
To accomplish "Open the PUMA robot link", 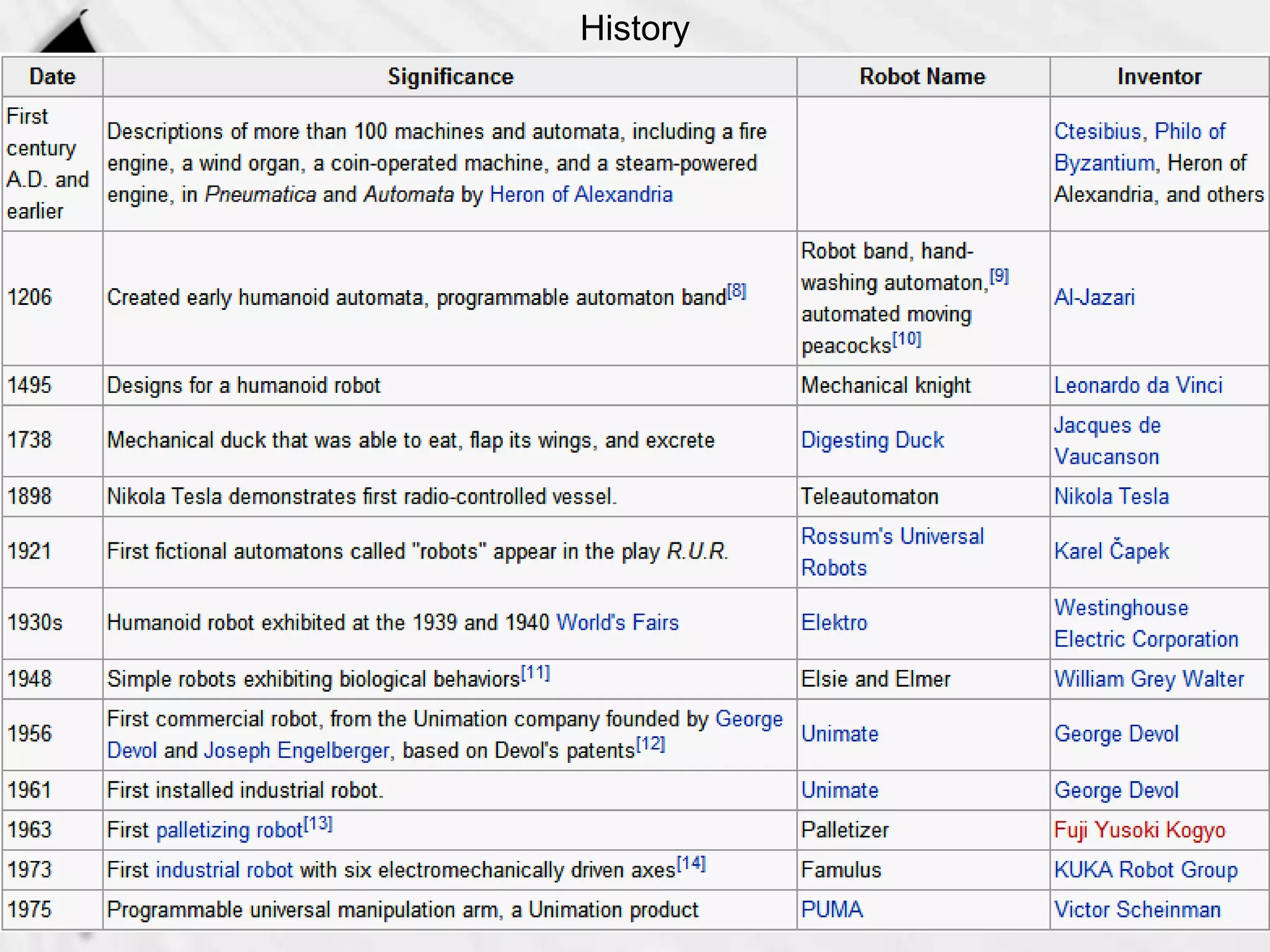I will [832, 910].
